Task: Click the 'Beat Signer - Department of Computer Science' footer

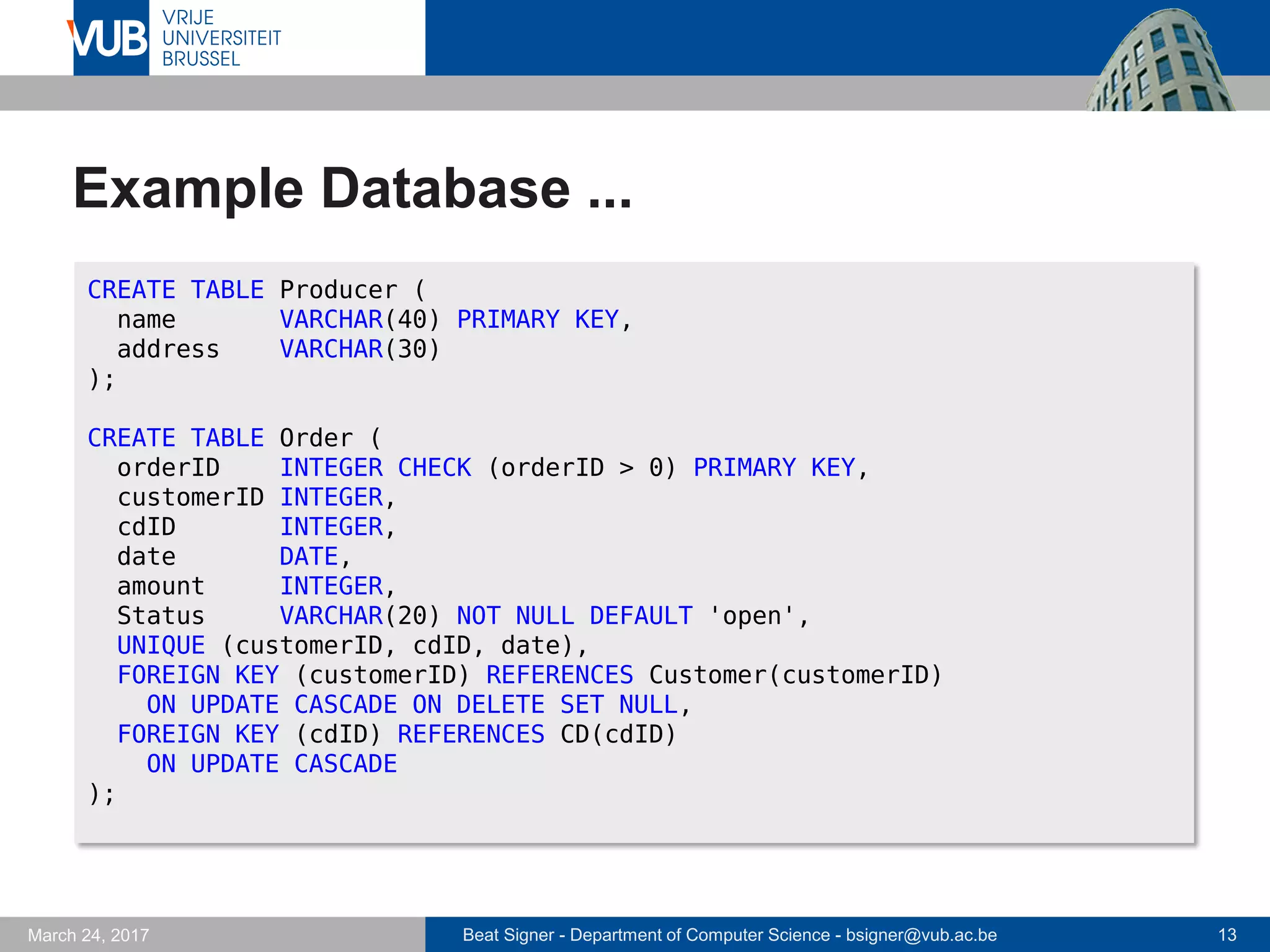Action: tap(729, 935)
